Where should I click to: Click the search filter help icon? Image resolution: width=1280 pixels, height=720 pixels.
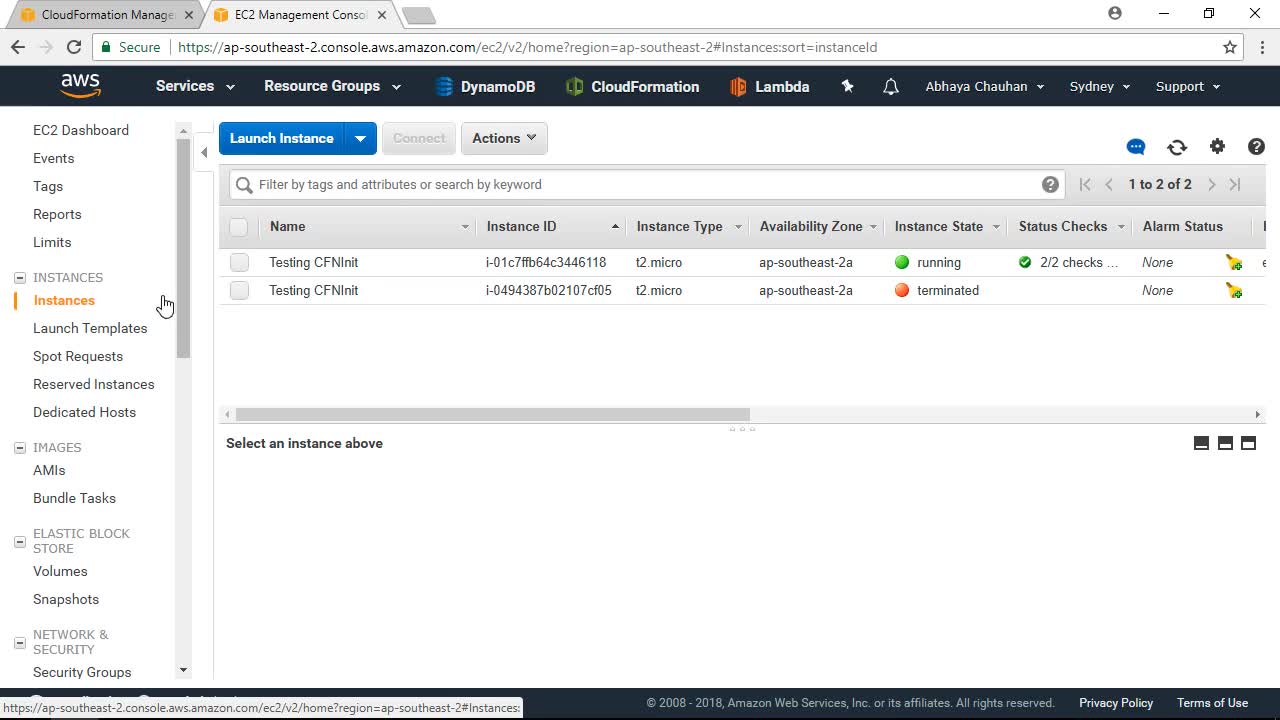[1050, 184]
